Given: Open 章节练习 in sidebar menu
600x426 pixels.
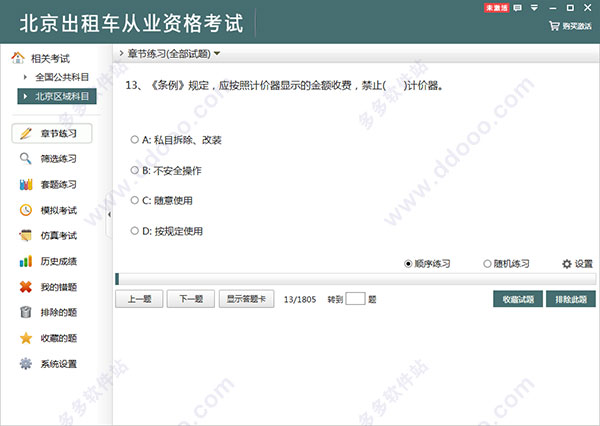Looking at the screenshot, I should pyautogui.click(x=52, y=133).
